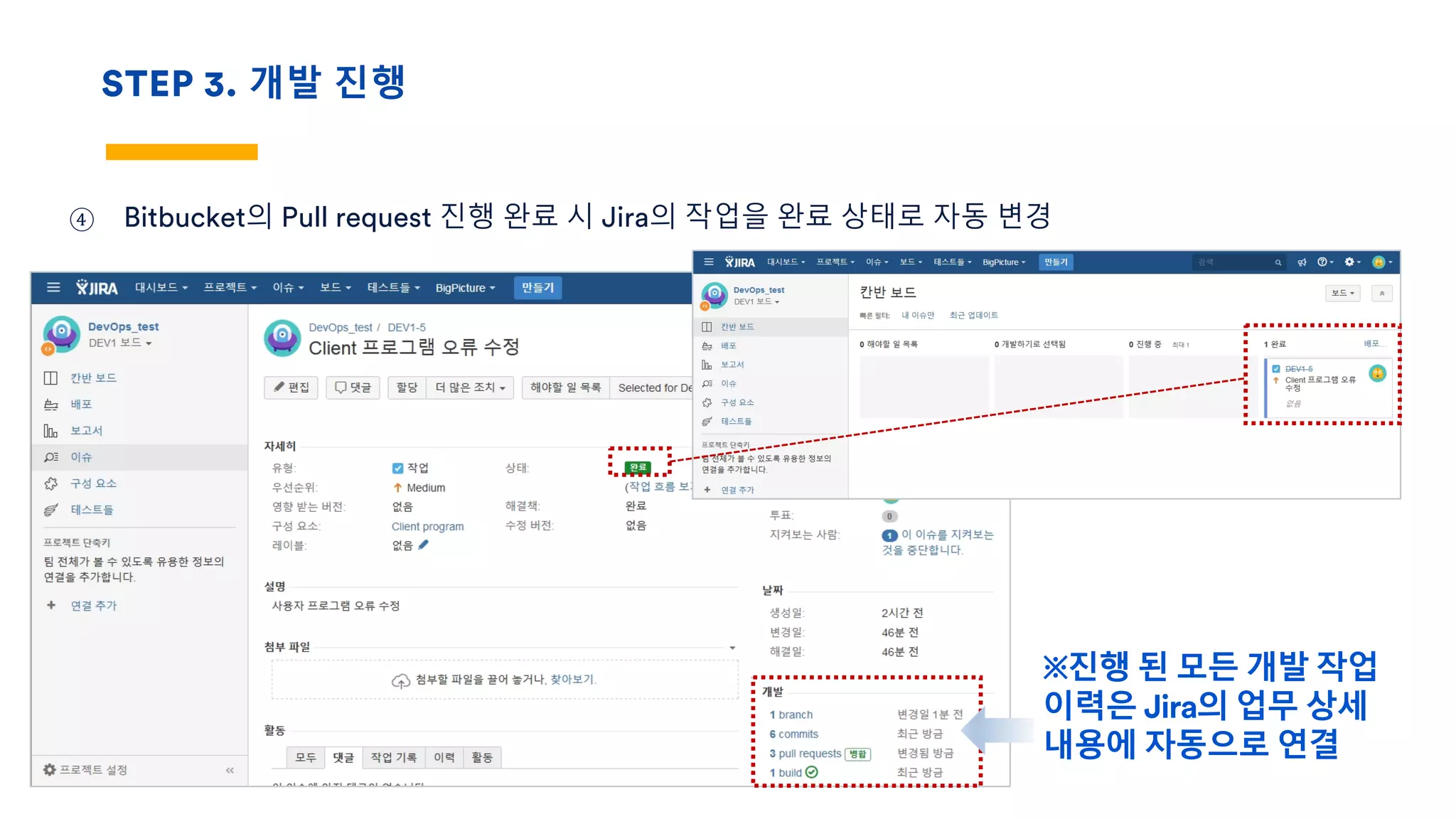This screenshot has height=819, width=1456.
Task: Open 프로젝트 설정 gear at sidebar bottom
Action: coord(50,769)
